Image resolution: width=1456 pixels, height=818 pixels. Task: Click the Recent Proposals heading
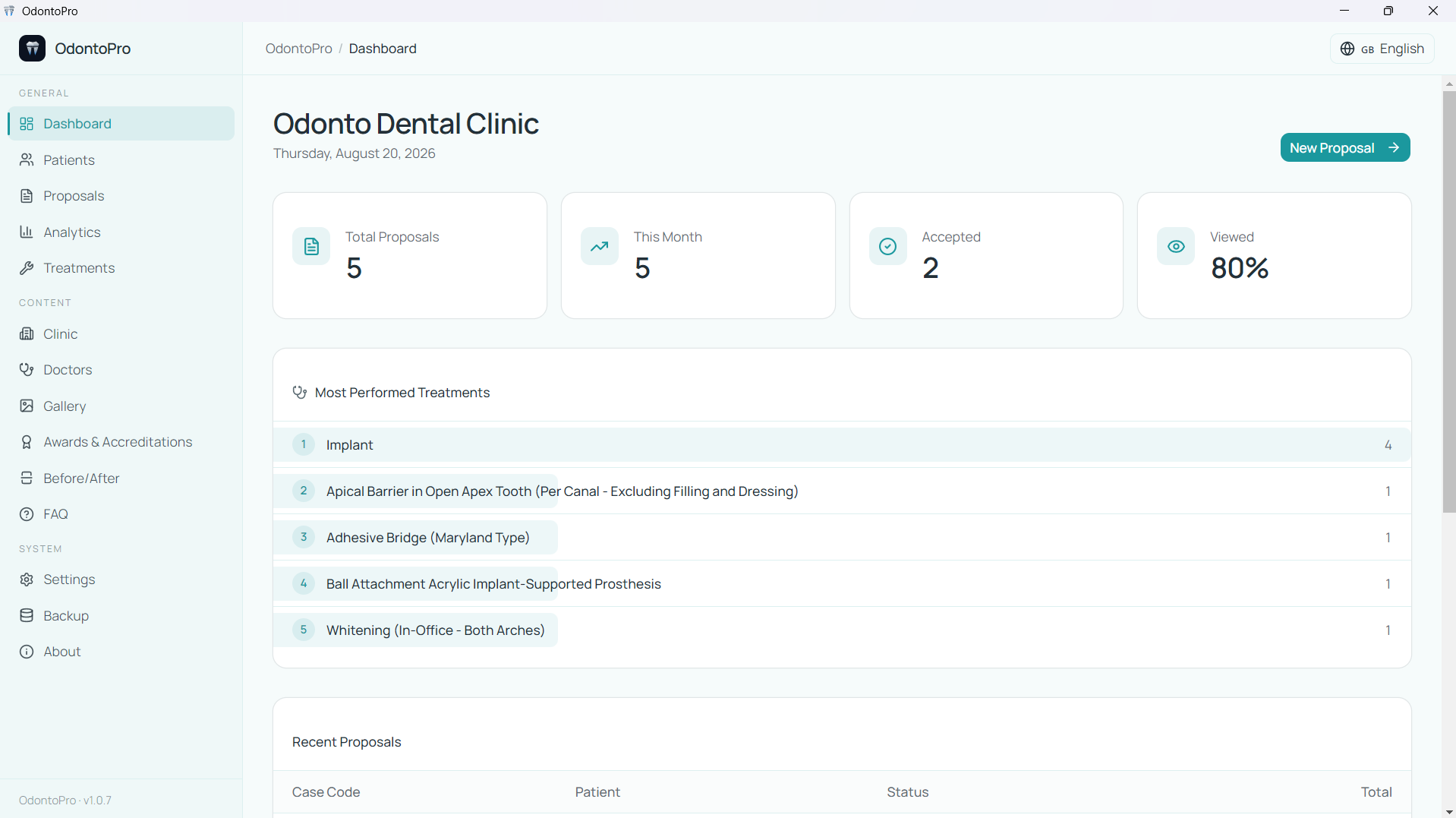[347, 742]
